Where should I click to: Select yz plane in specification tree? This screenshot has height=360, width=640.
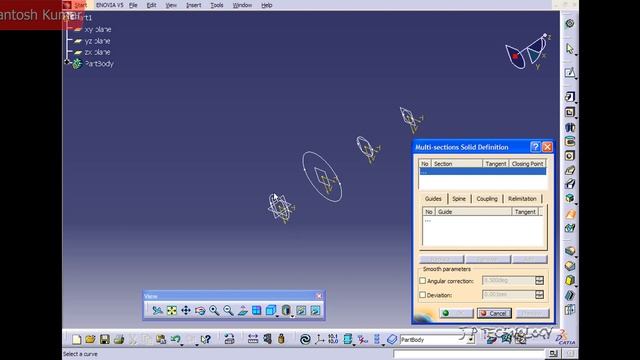click(x=97, y=41)
